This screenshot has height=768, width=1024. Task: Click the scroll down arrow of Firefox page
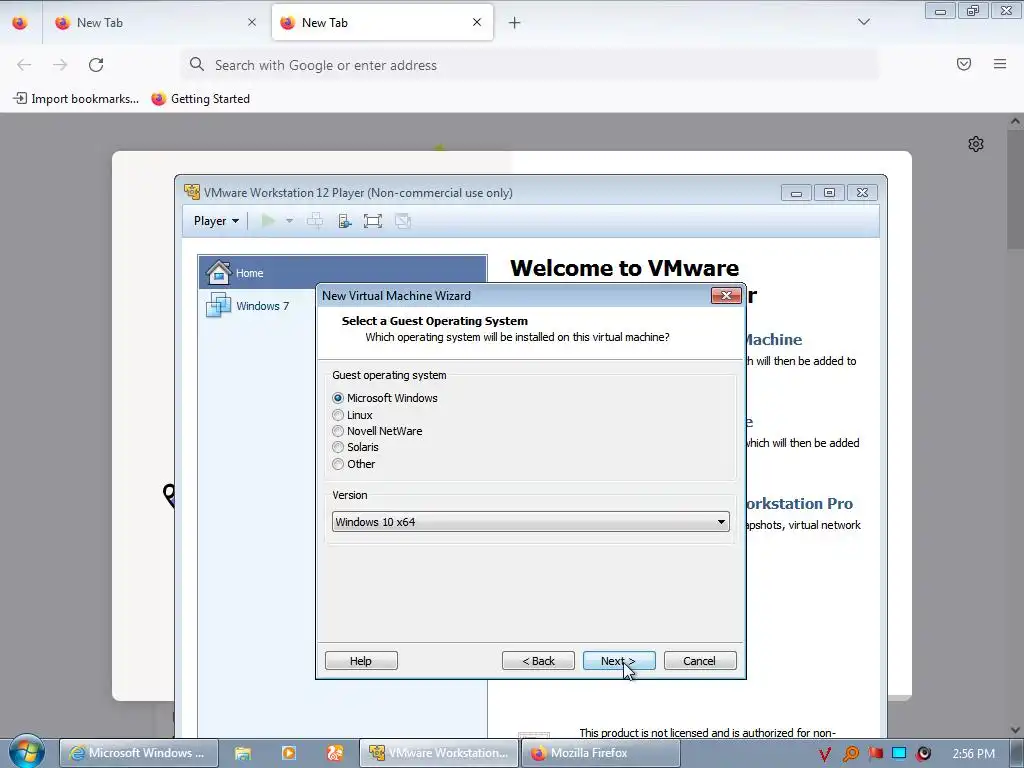1016,729
